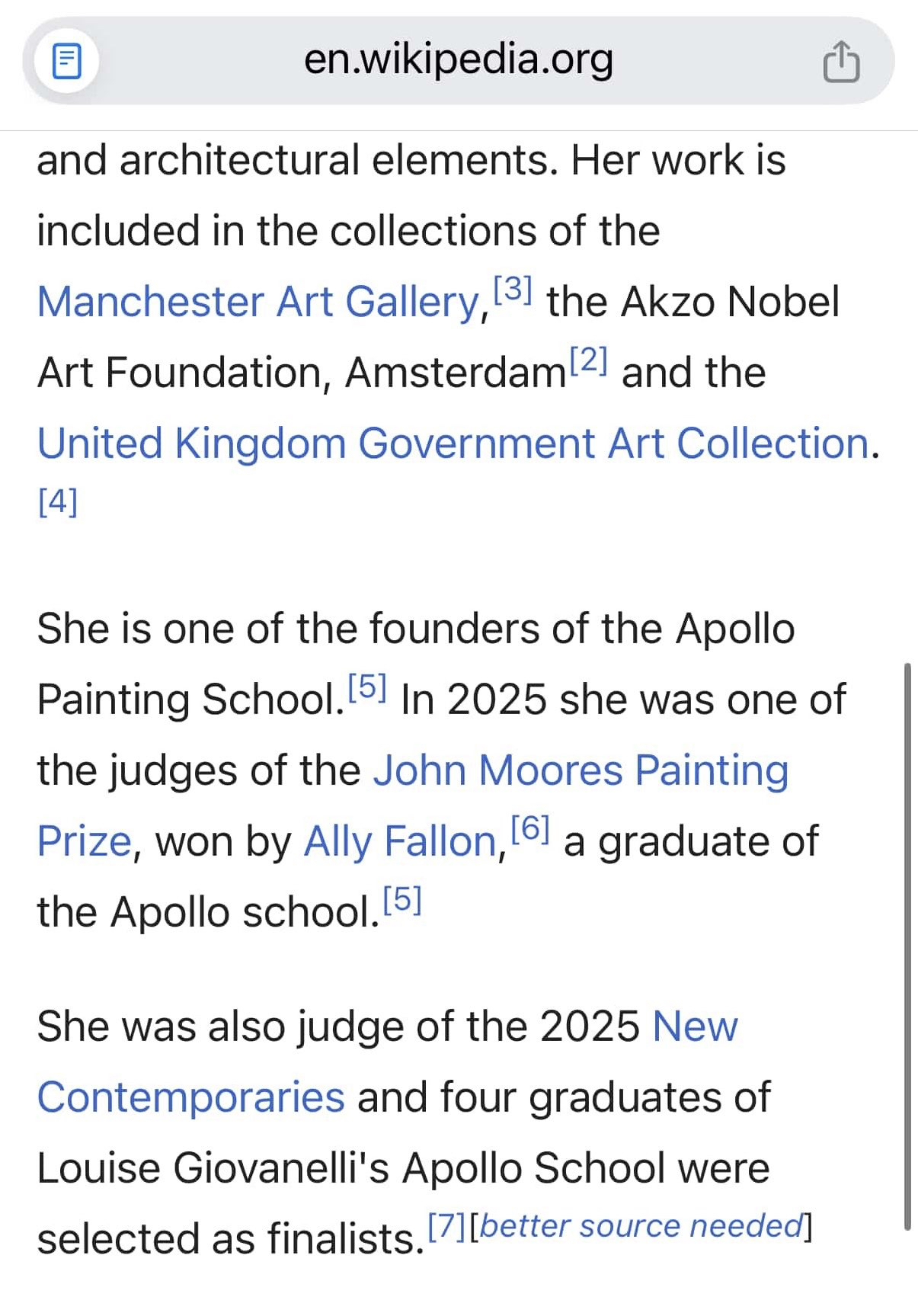Open the John Moores Painting Prize link
Viewport: 918px width, 1316px height.
pyautogui.click(x=581, y=770)
